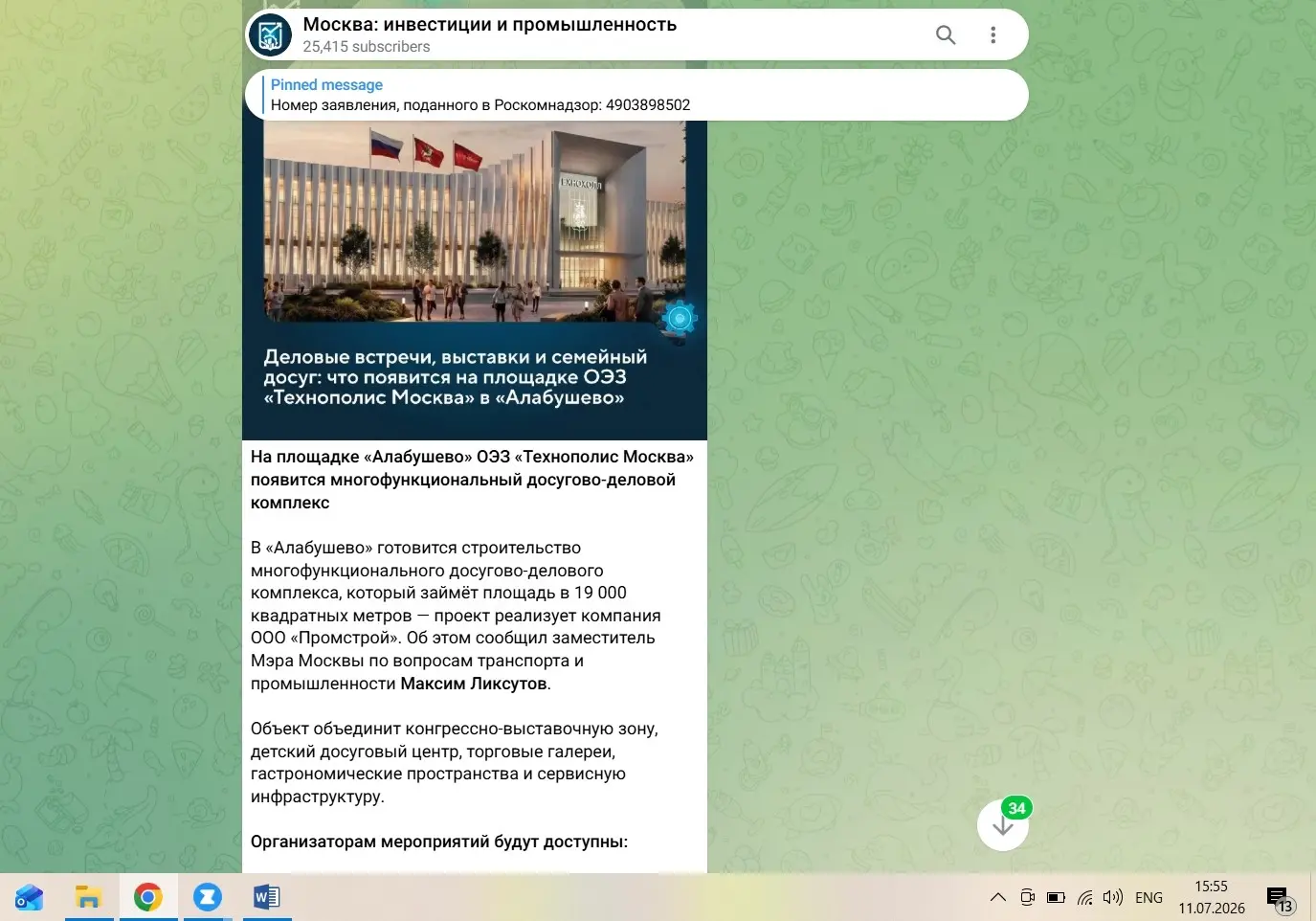Open the three-dot channel menu
The height and width of the screenshot is (921, 1316).
(x=993, y=35)
